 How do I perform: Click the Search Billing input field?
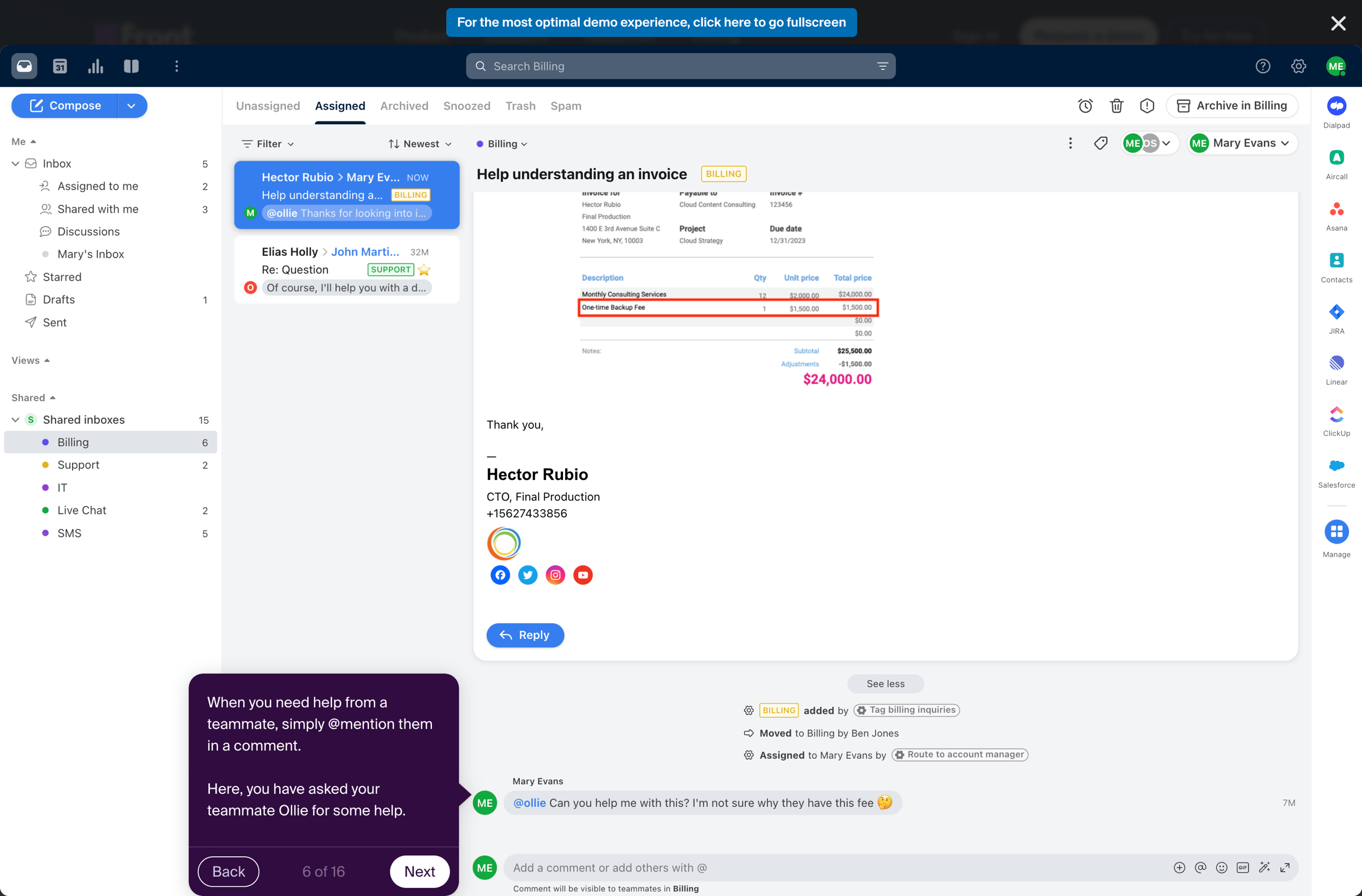pyautogui.click(x=680, y=66)
